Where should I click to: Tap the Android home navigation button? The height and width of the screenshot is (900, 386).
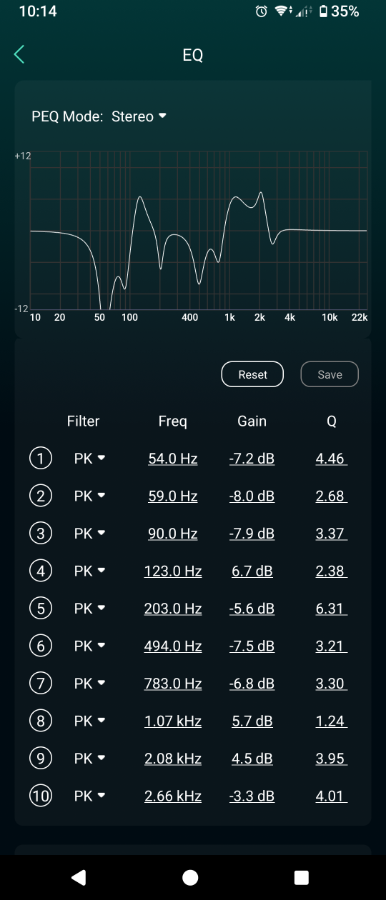(x=190, y=877)
